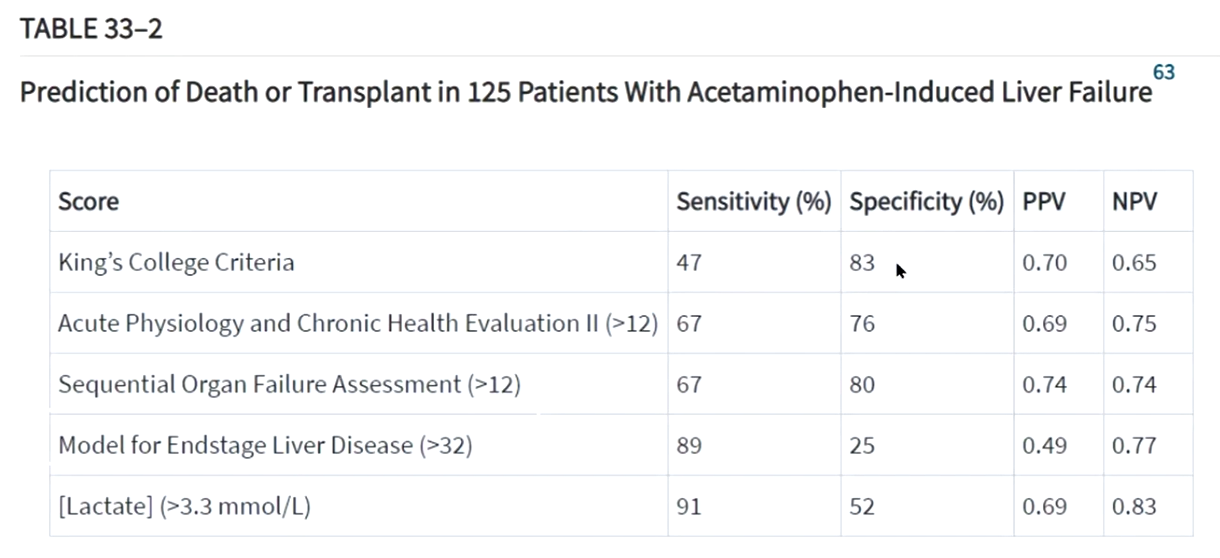1220x558 pixels.
Task: Click the PPV column header
Action: (x=1043, y=201)
